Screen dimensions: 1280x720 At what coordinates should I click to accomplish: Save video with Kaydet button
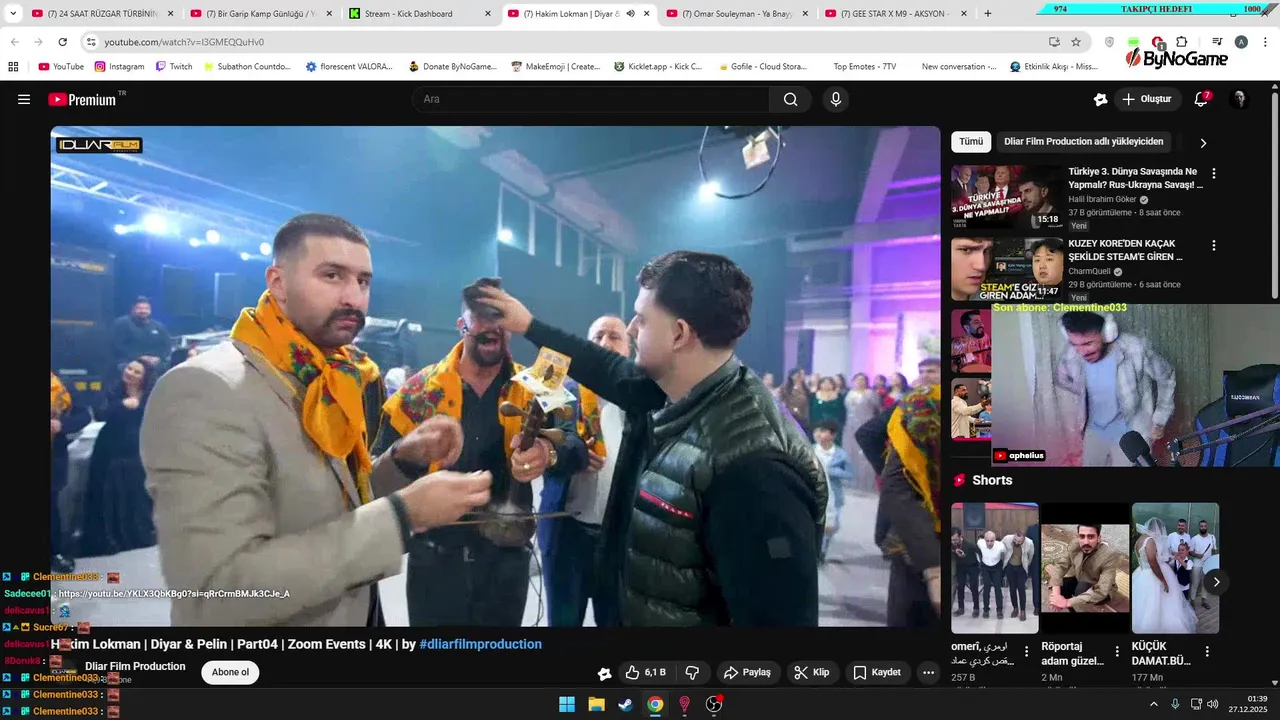(x=876, y=673)
